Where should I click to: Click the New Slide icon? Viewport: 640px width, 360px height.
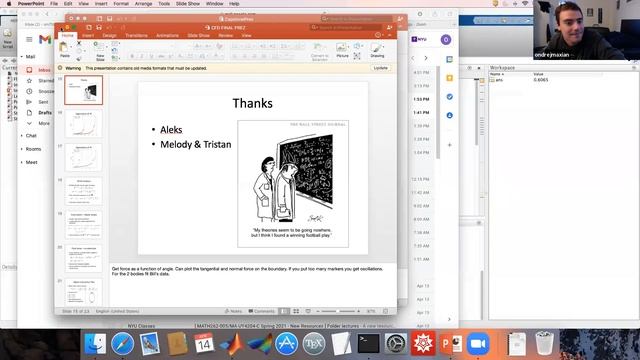click(x=99, y=48)
